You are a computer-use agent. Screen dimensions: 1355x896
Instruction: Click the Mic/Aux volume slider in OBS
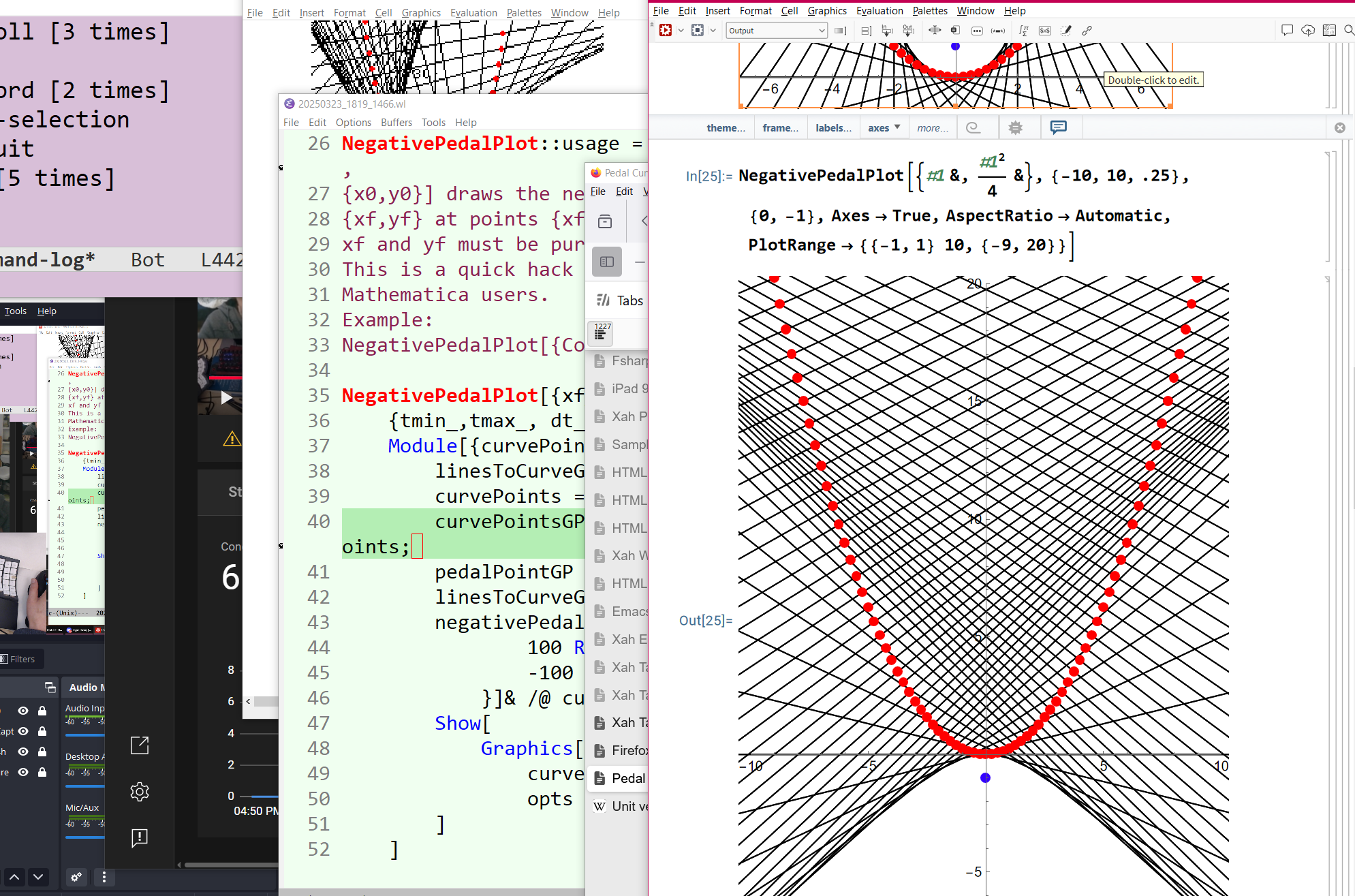click(84, 837)
